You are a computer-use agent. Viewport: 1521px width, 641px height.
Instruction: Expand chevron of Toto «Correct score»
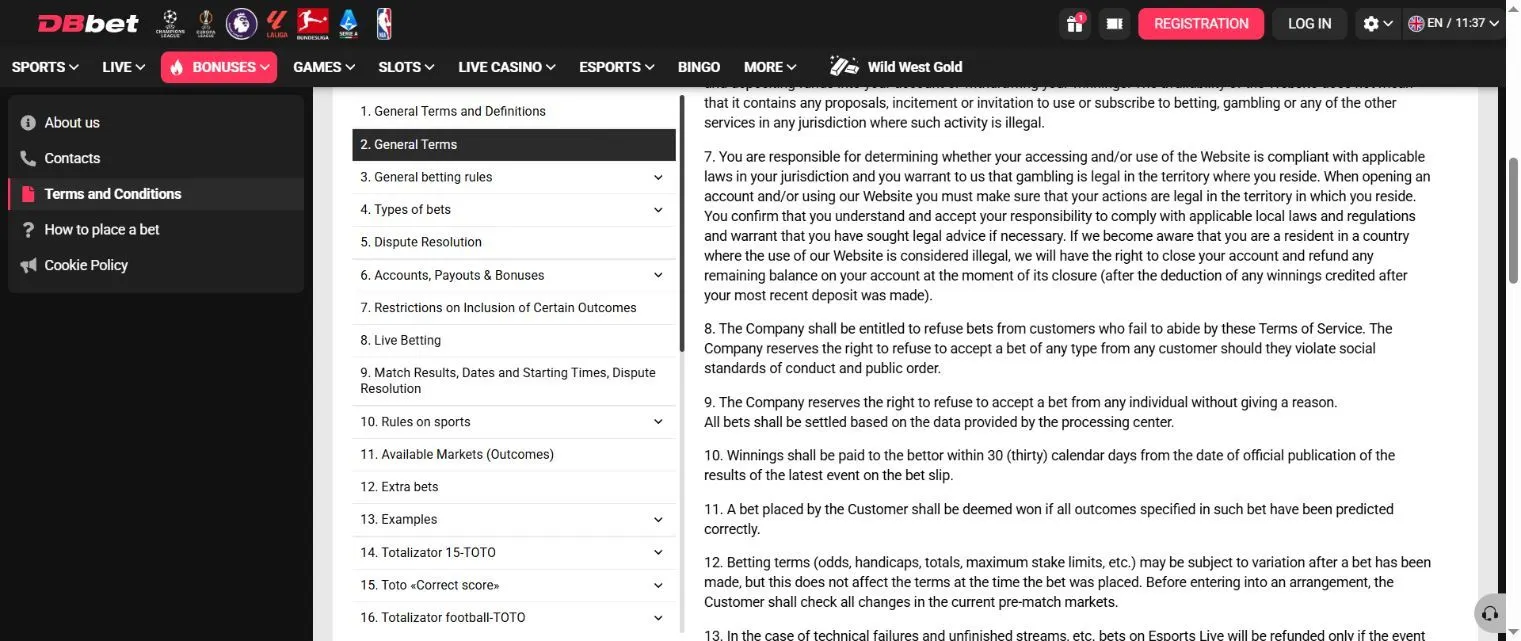tap(658, 585)
